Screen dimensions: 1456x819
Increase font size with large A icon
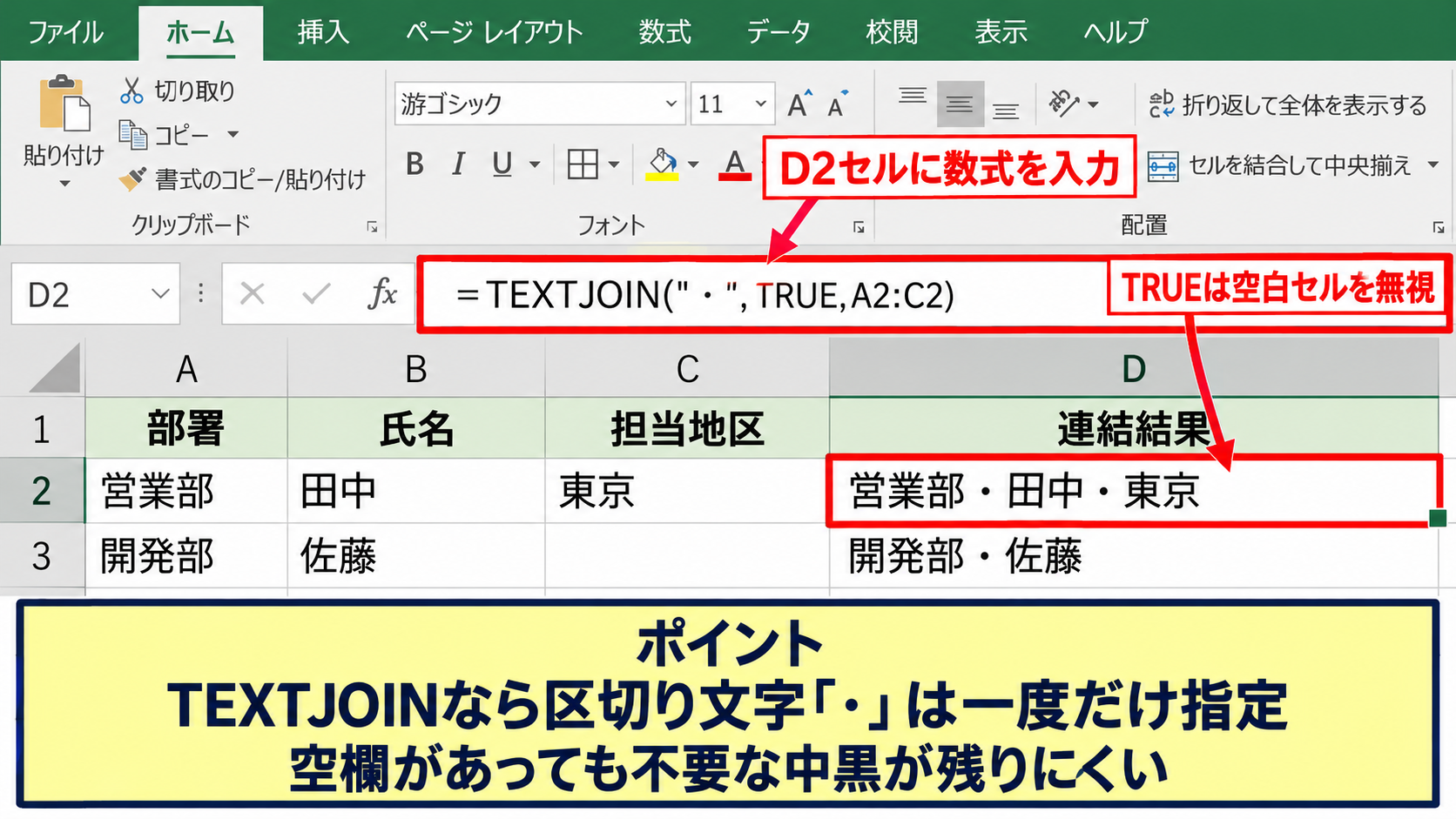coord(799,104)
